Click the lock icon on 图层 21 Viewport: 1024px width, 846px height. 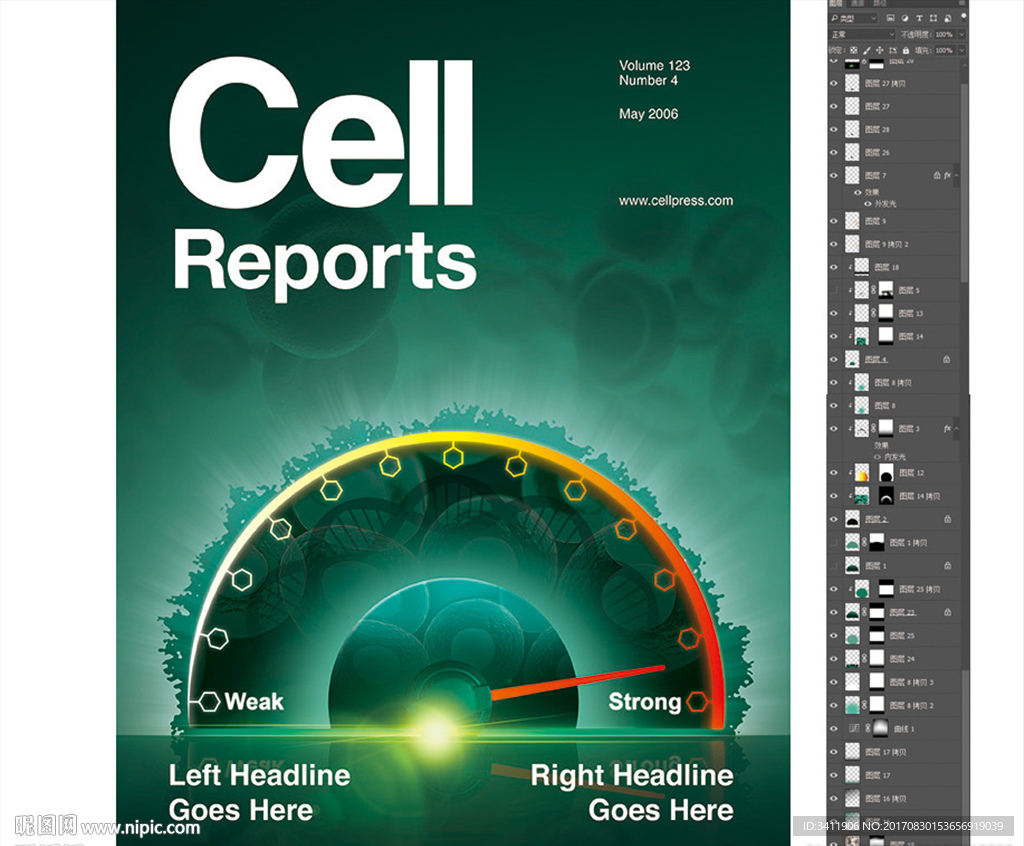[x=947, y=612]
